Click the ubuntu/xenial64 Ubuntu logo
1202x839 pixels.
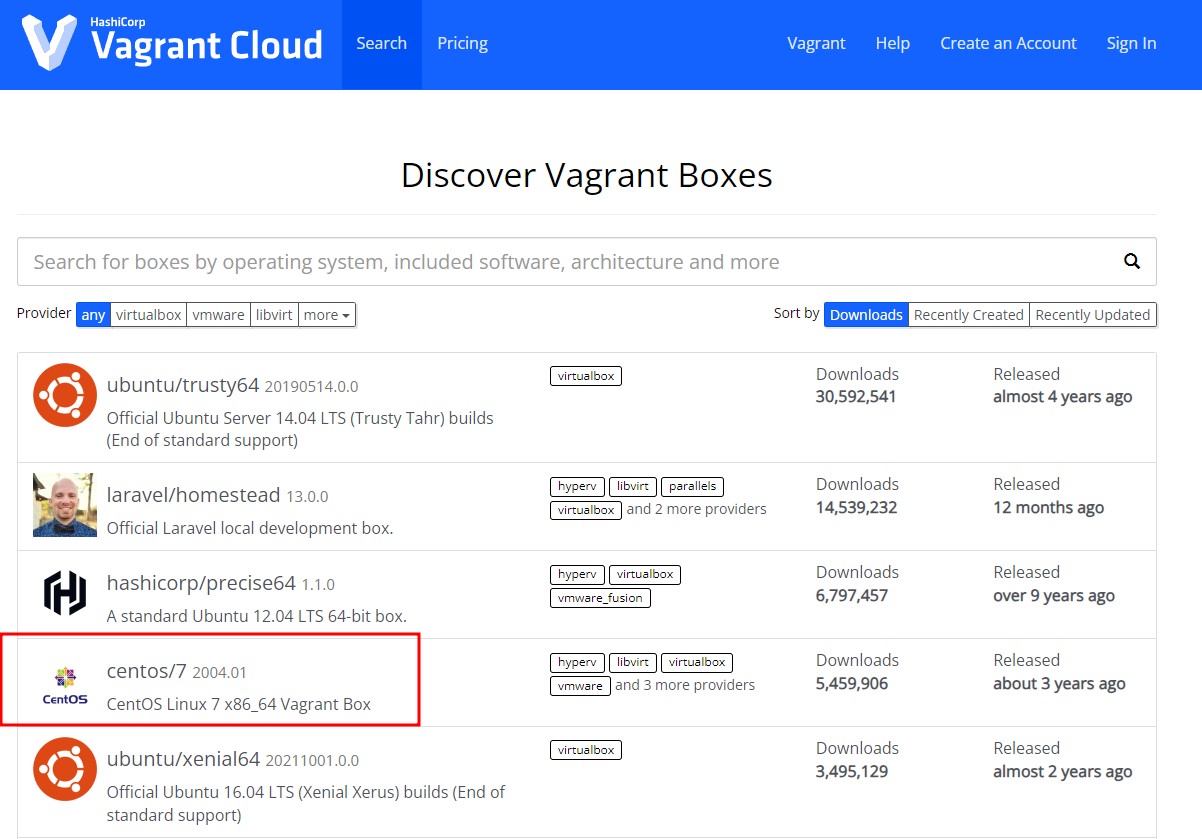[65, 769]
